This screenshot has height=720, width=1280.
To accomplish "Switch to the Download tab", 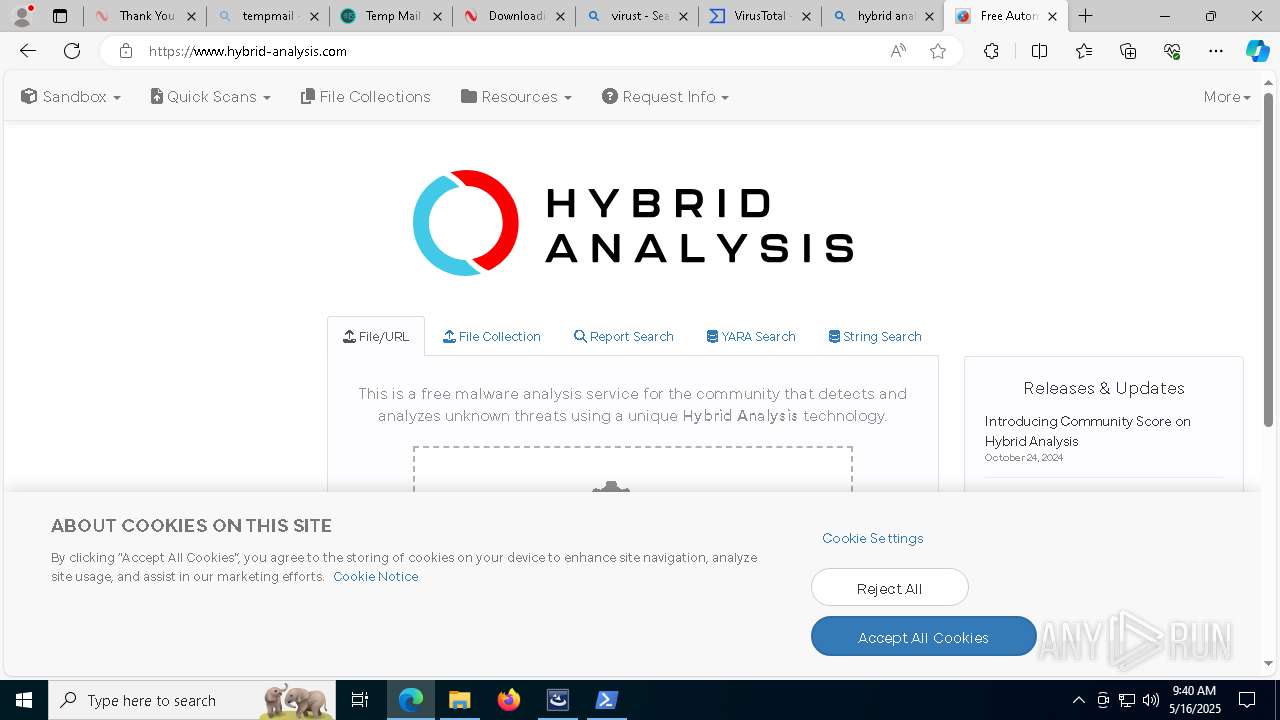I will pos(514,16).
